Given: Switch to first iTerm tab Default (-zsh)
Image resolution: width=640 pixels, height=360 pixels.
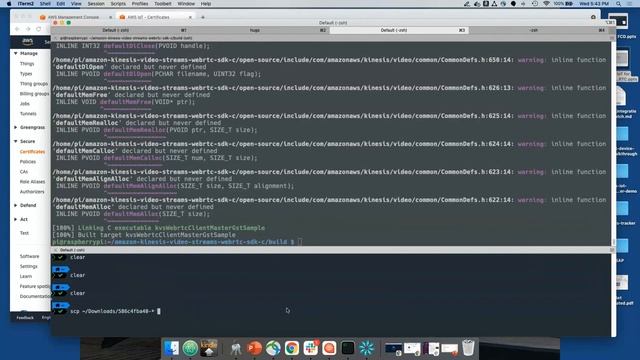Looking at the screenshot, I should point(121,30).
